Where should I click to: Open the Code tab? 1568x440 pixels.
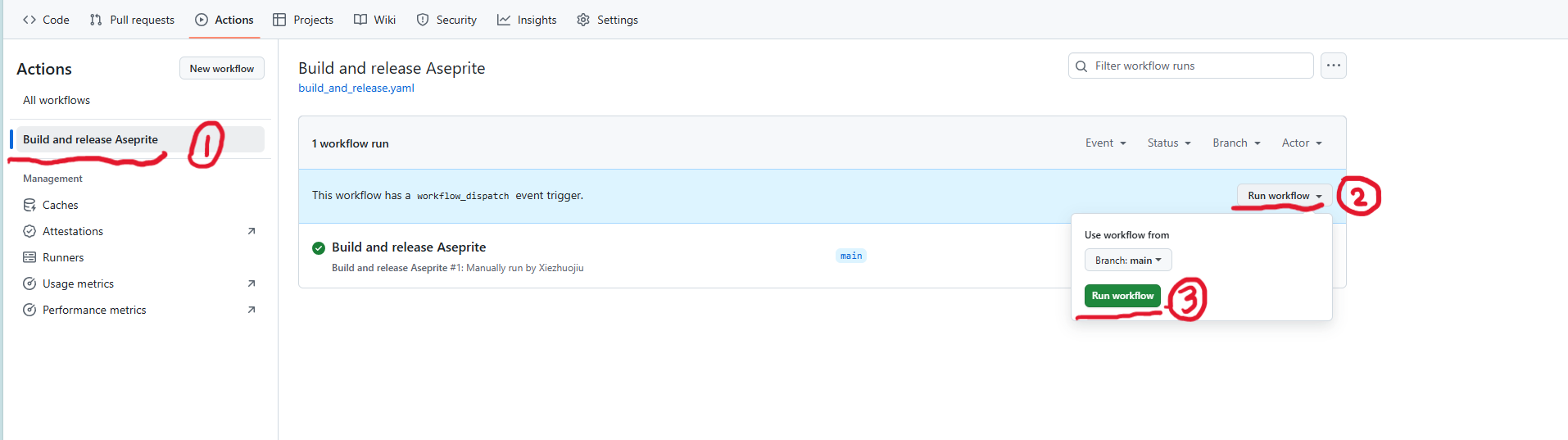[46, 20]
